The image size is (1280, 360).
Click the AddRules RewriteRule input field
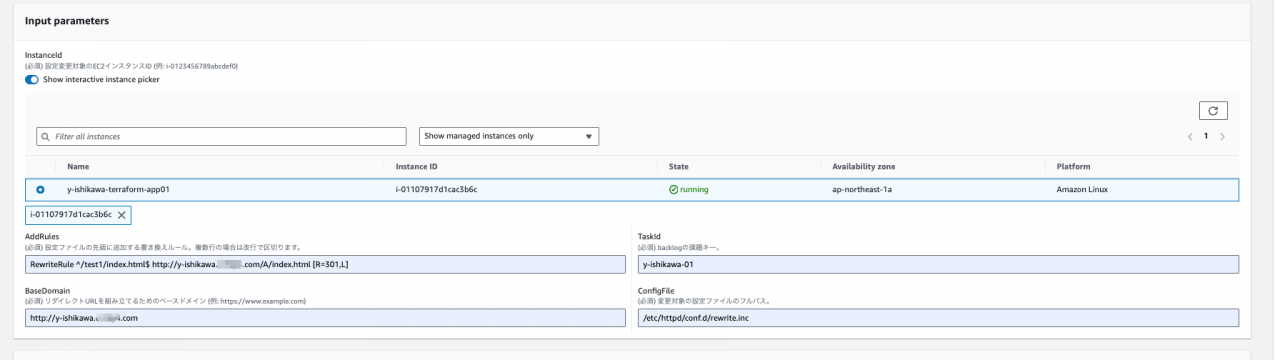point(325,264)
